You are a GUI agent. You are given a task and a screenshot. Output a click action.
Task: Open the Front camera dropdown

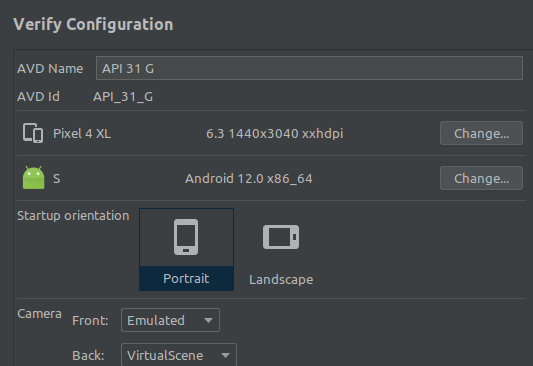point(170,320)
